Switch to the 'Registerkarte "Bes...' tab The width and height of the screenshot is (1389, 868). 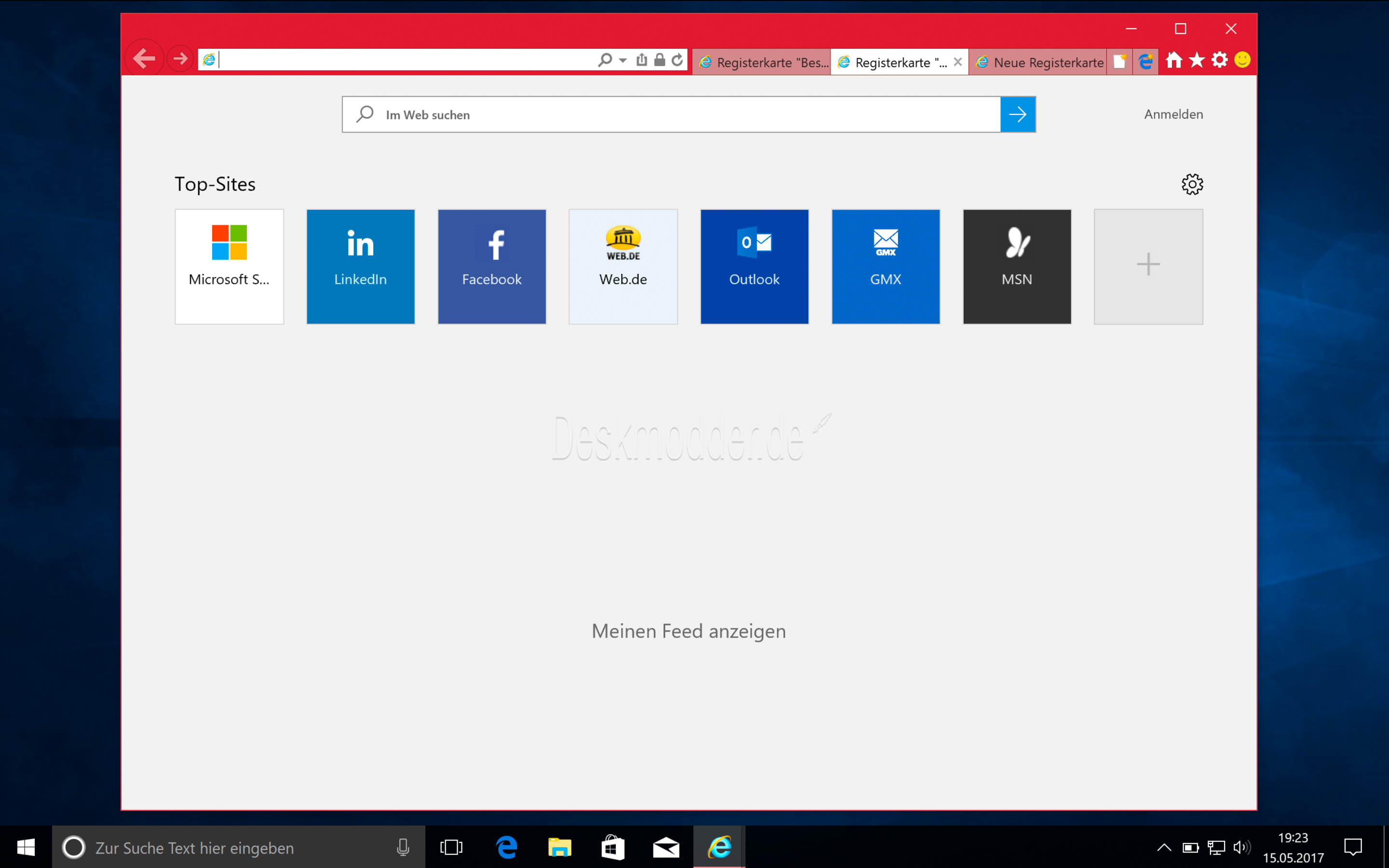pos(762,62)
